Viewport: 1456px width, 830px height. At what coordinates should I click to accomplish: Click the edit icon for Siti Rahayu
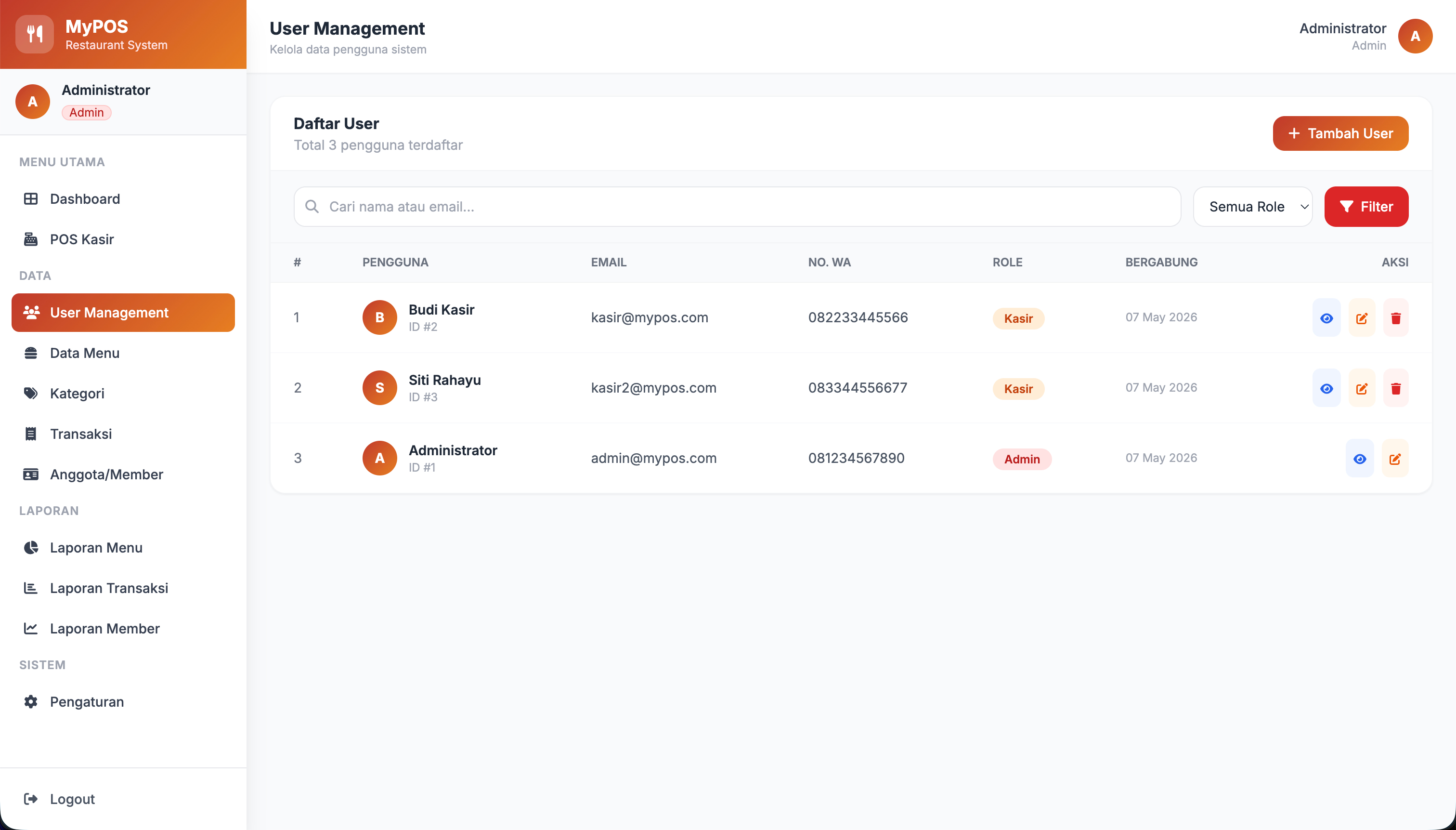tap(1362, 388)
